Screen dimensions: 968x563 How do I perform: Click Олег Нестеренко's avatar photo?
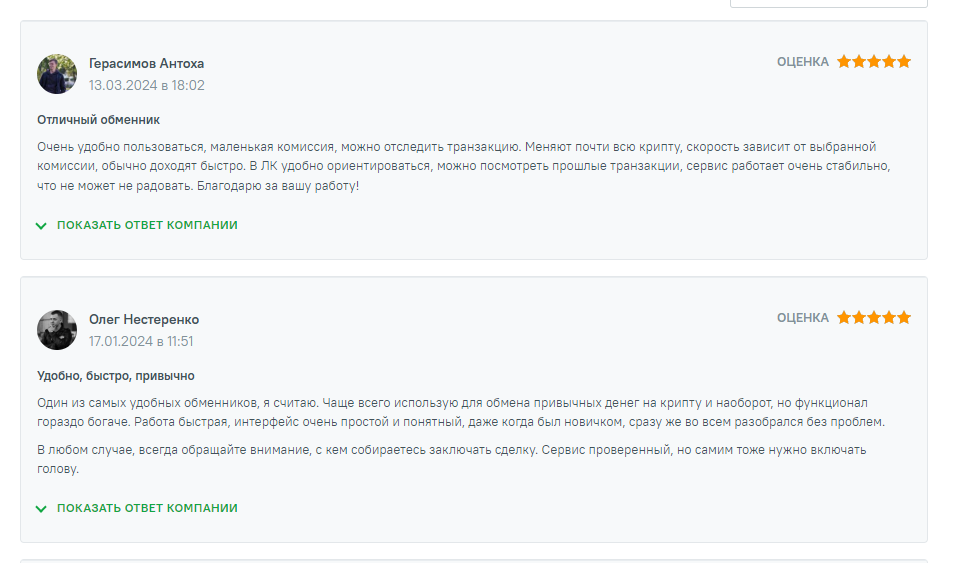pyautogui.click(x=57, y=329)
